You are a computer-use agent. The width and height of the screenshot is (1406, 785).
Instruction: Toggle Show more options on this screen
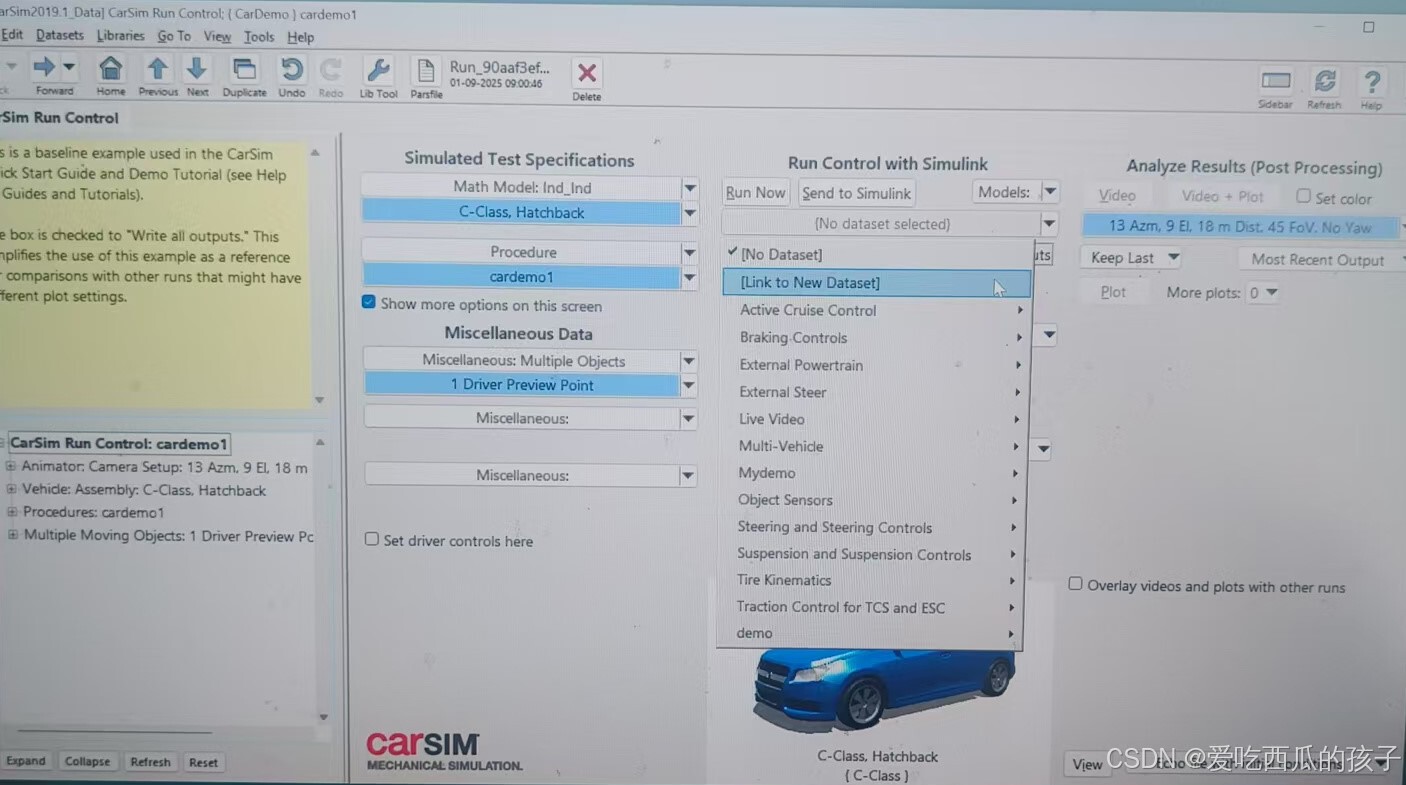tap(369, 302)
